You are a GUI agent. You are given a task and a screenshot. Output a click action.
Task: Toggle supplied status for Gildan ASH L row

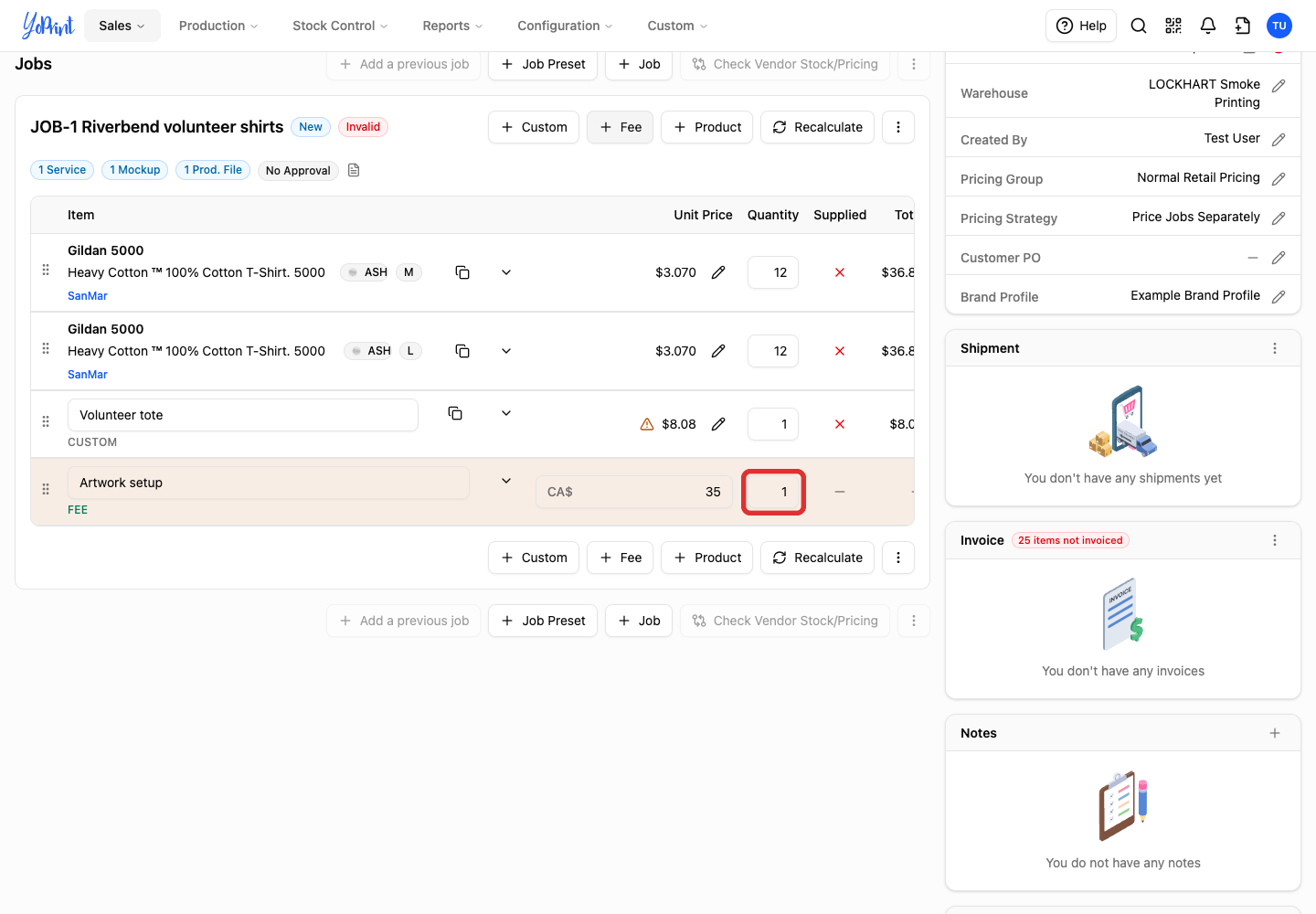840,351
